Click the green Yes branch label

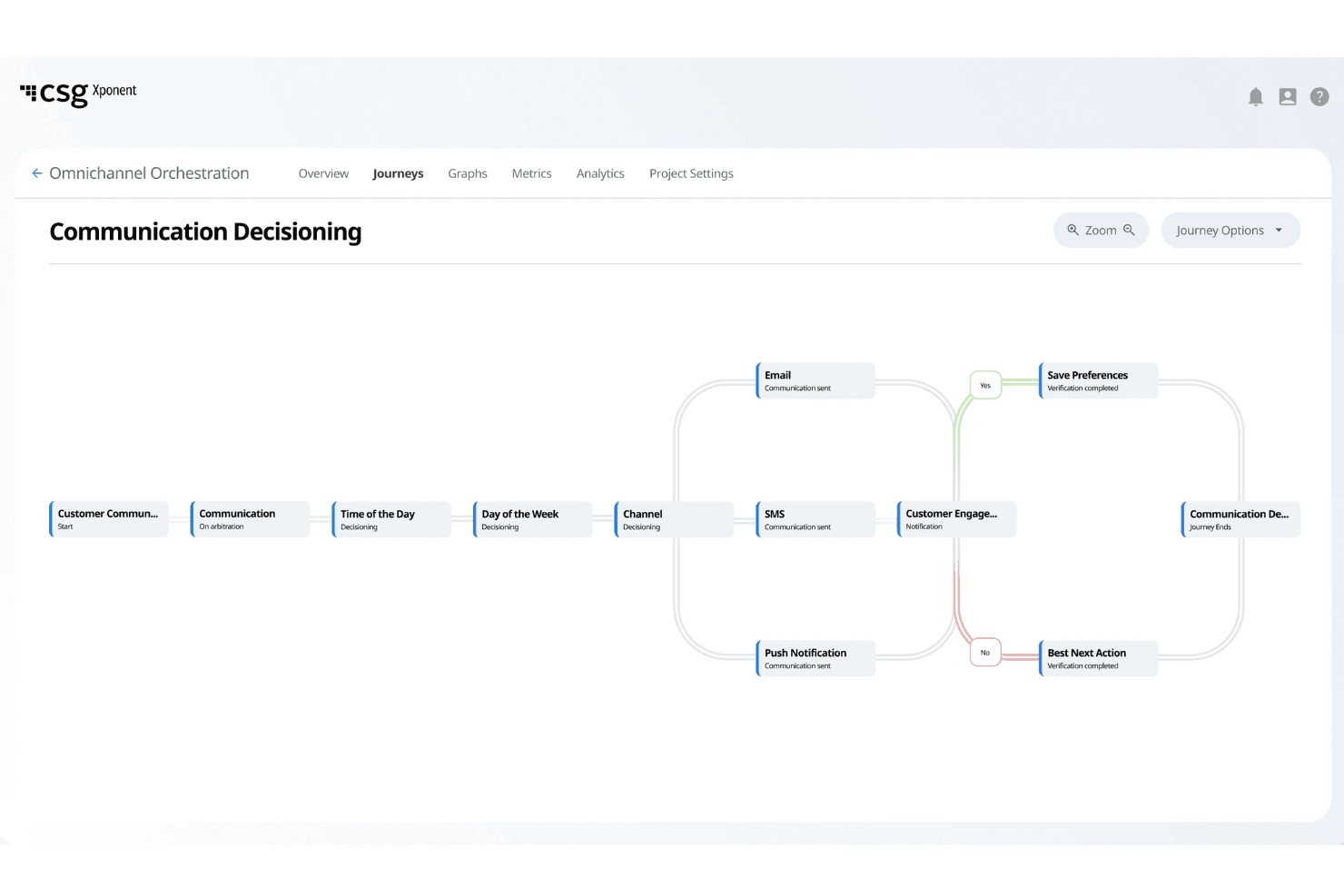coord(985,385)
